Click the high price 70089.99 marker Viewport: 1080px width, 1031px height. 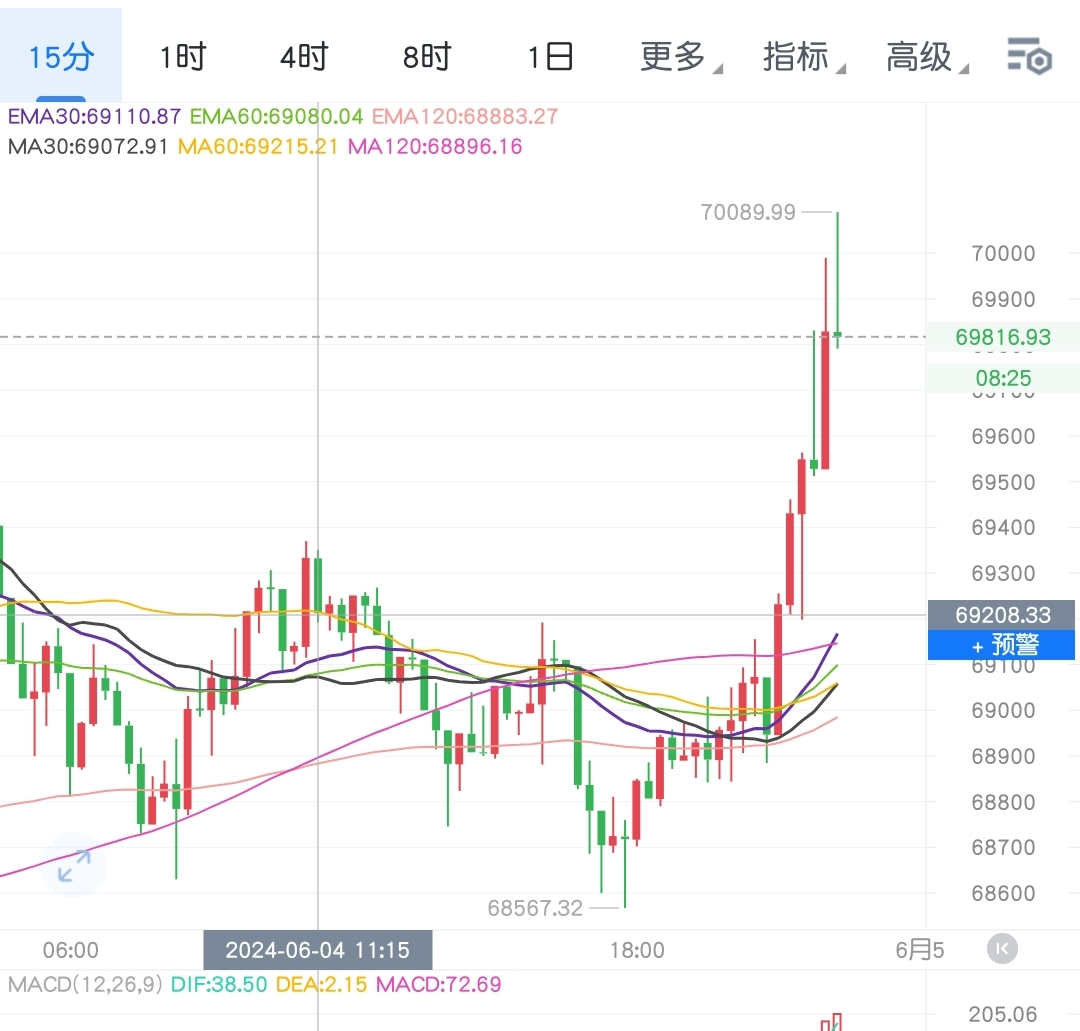tap(748, 212)
